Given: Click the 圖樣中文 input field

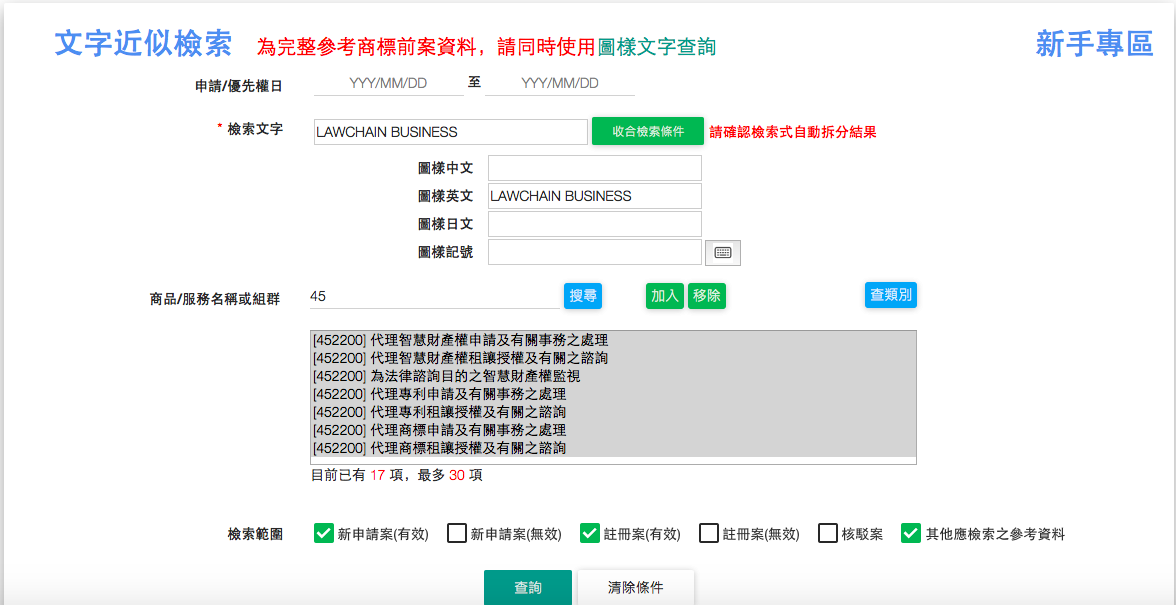Looking at the screenshot, I should [595, 168].
